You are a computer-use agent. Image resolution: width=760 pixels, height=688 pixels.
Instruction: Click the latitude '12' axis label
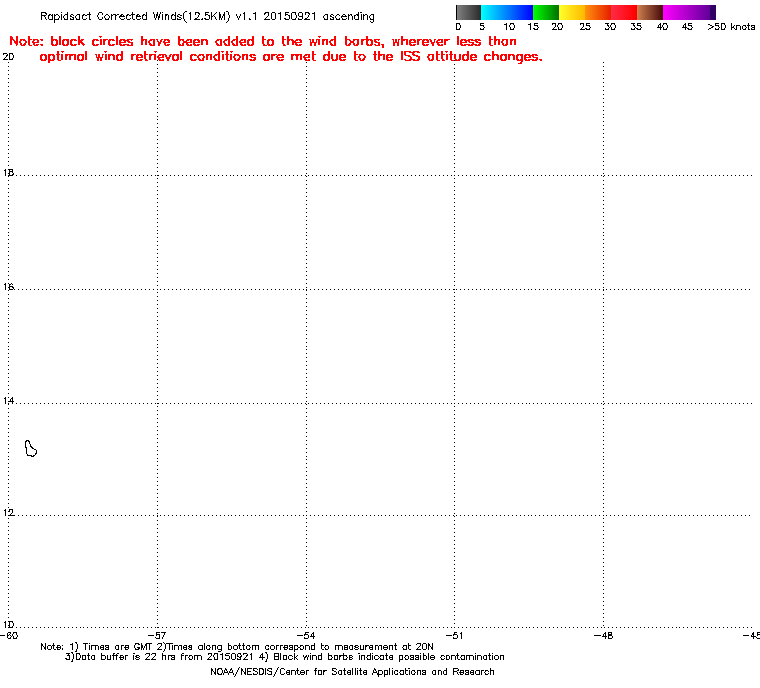8,512
